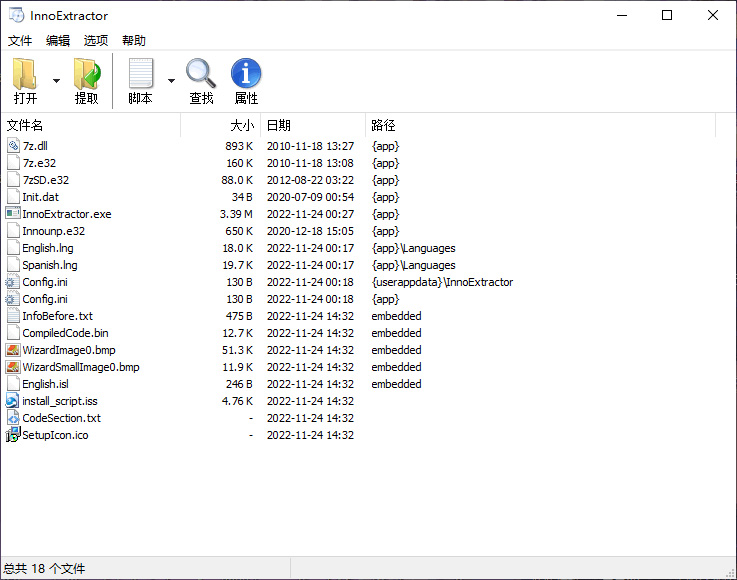The image size is (737, 580).
Task: Click the date 2012-08-22 03:22
Action: pyautogui.click(x=310, y=180)
